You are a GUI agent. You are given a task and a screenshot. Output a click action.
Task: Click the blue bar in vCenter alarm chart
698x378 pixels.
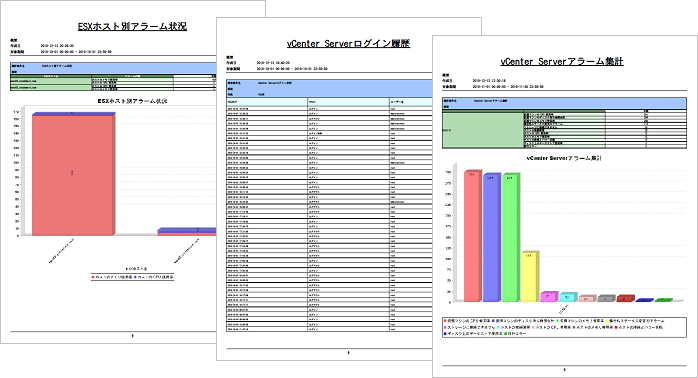[491, 238]
